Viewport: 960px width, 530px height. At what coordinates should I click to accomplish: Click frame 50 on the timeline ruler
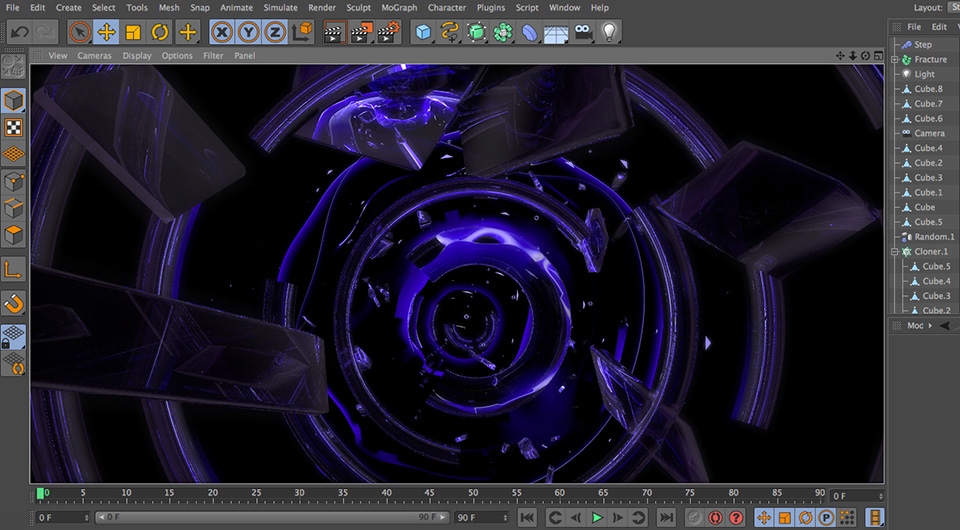(x=472, y=494)
